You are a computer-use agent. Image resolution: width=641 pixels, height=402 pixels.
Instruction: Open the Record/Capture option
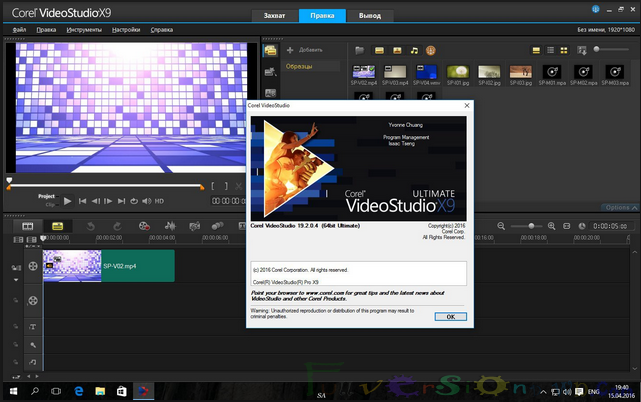pyautogui.click(x=144, y=226)
